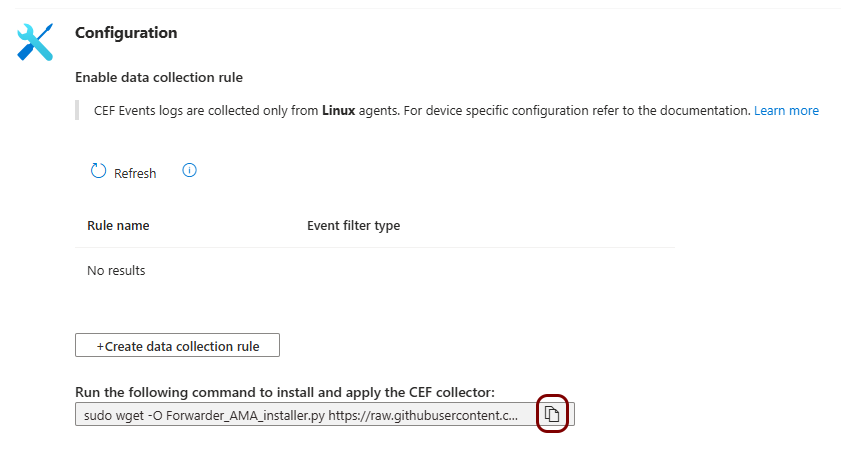Screen dimensions: 841x452
Task: Click the Configuration wrench and screwdriver icon
Action: (x=35, y=42)
